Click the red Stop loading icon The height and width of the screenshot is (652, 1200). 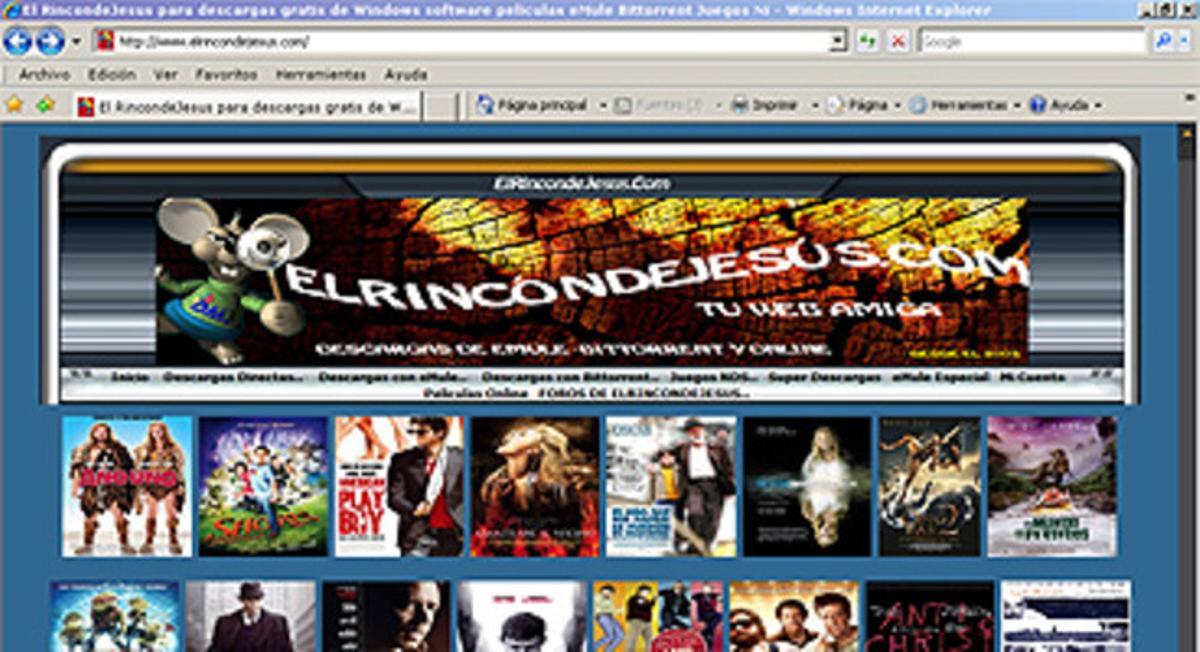click(898, 42)
